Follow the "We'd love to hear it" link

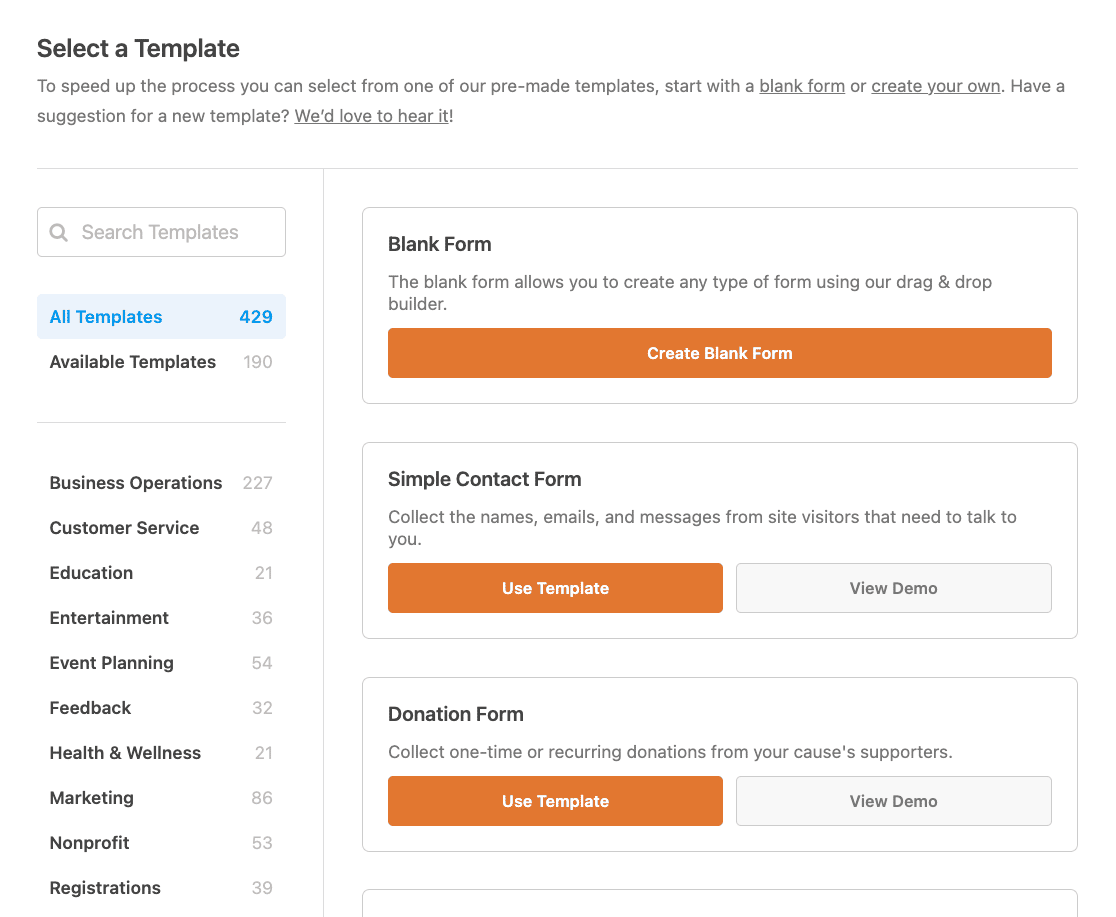tap(371, 116)
